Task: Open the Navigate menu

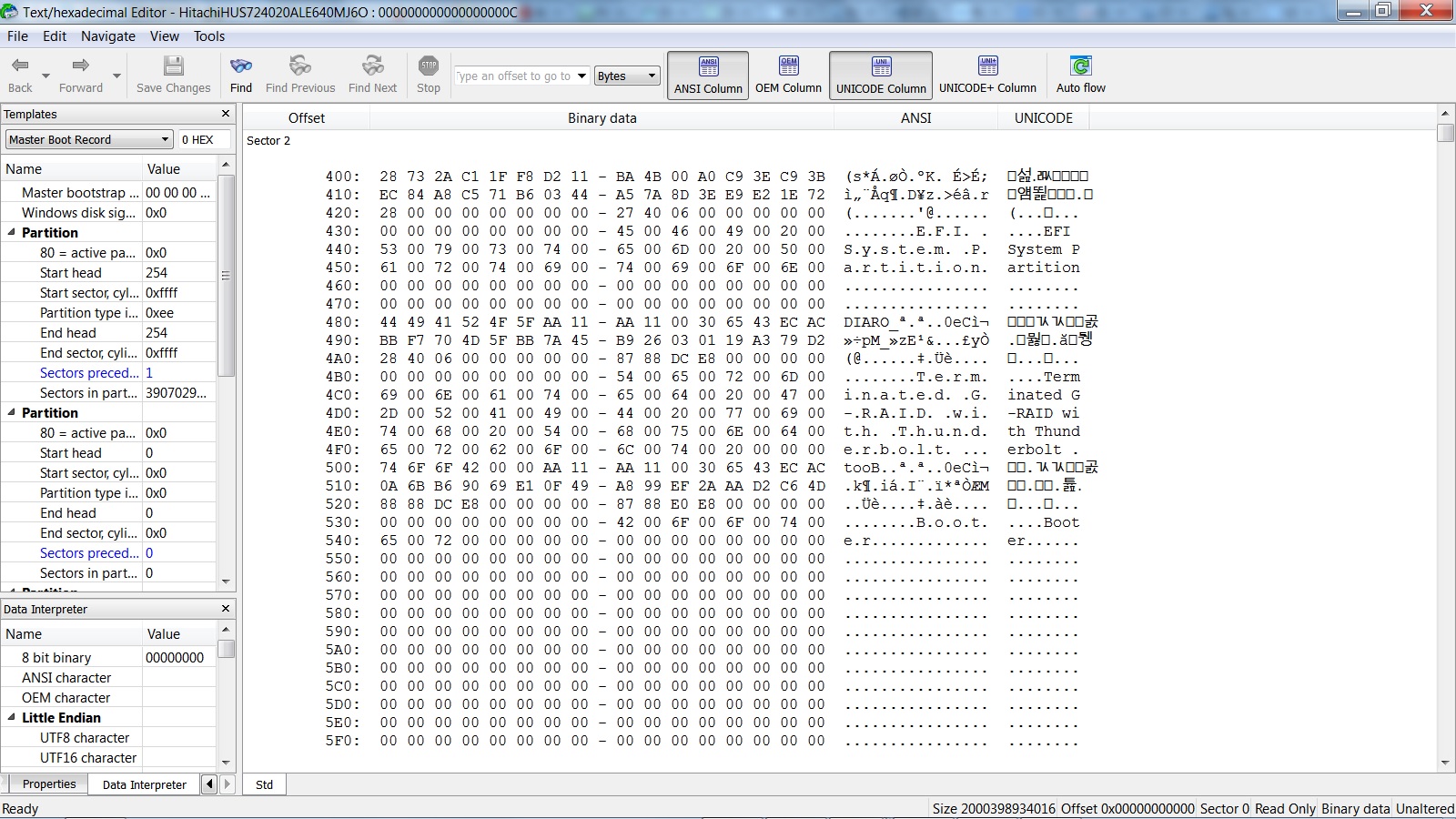Action: [x=108, y=36]
